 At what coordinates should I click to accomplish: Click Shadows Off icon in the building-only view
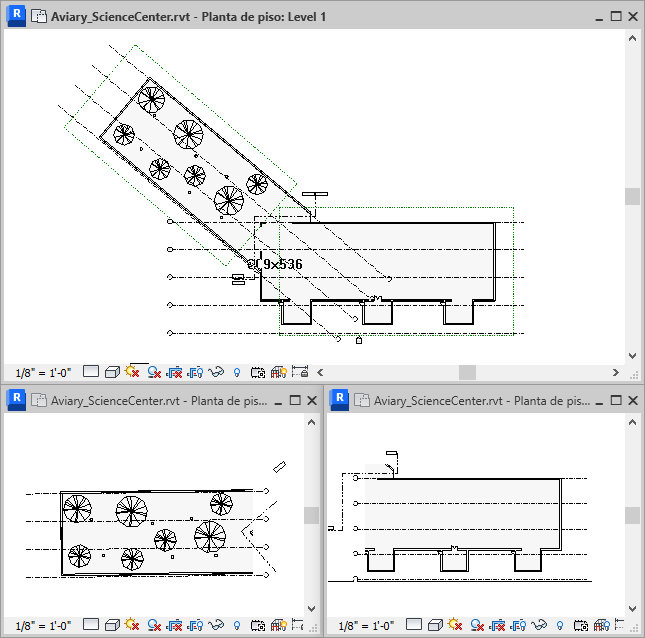coord(477,625)
